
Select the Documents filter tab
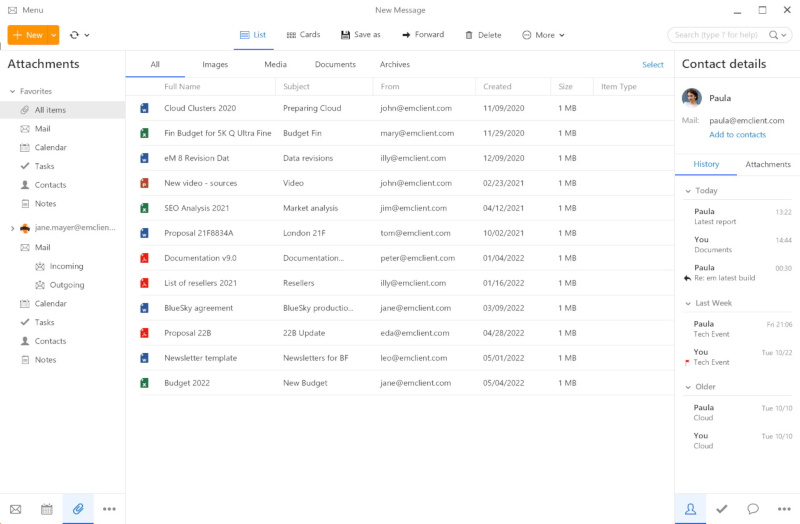pyautogui.click(x=335, y=64)
